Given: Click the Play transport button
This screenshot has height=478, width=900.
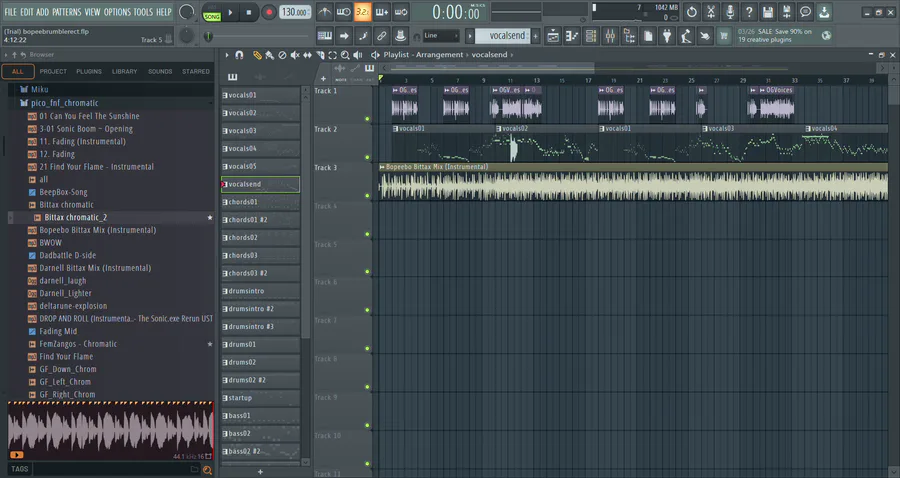Looking at the screenshot, I should coord(230,12).
